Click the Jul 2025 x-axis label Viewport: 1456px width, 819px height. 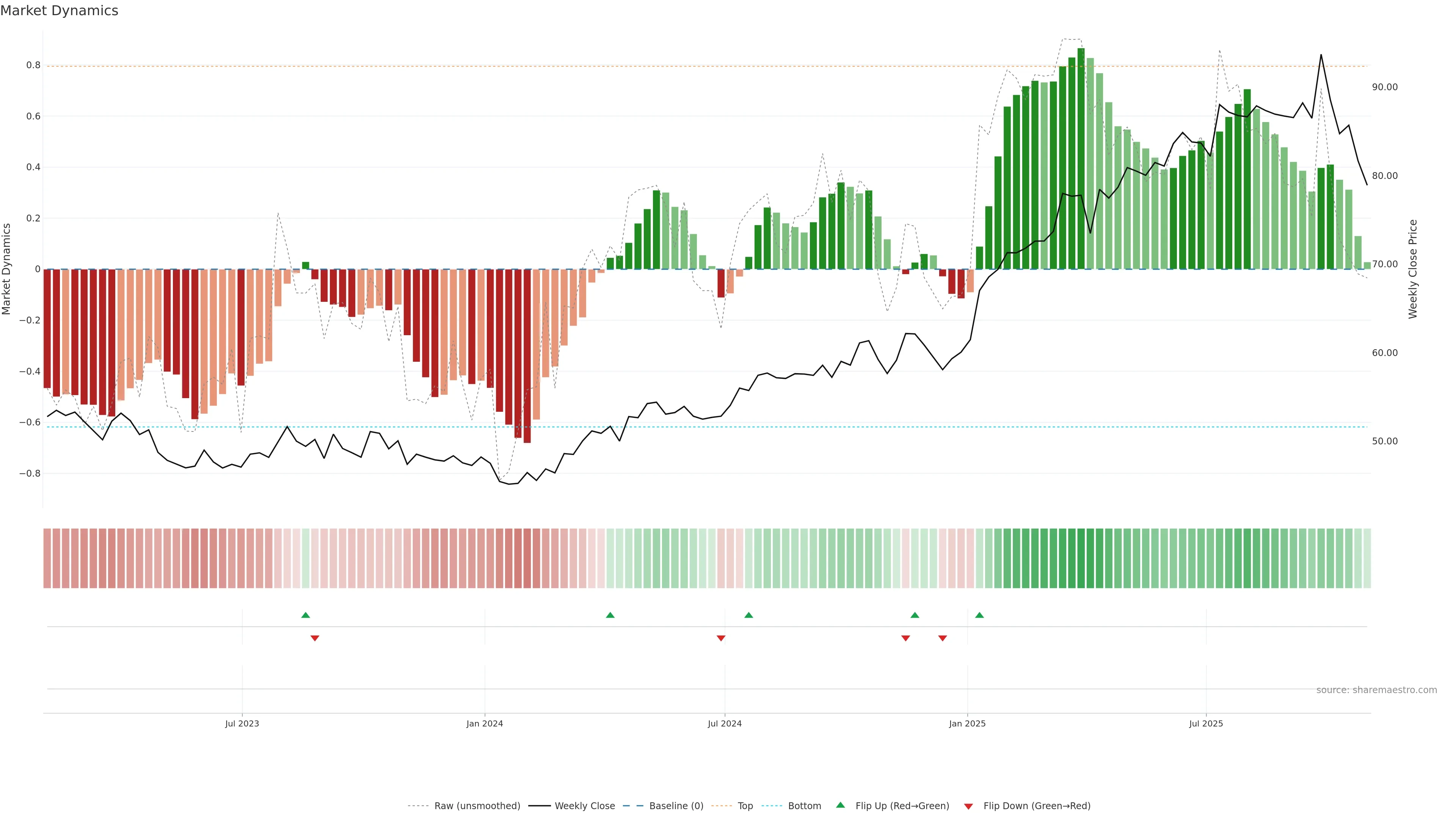1206,723
